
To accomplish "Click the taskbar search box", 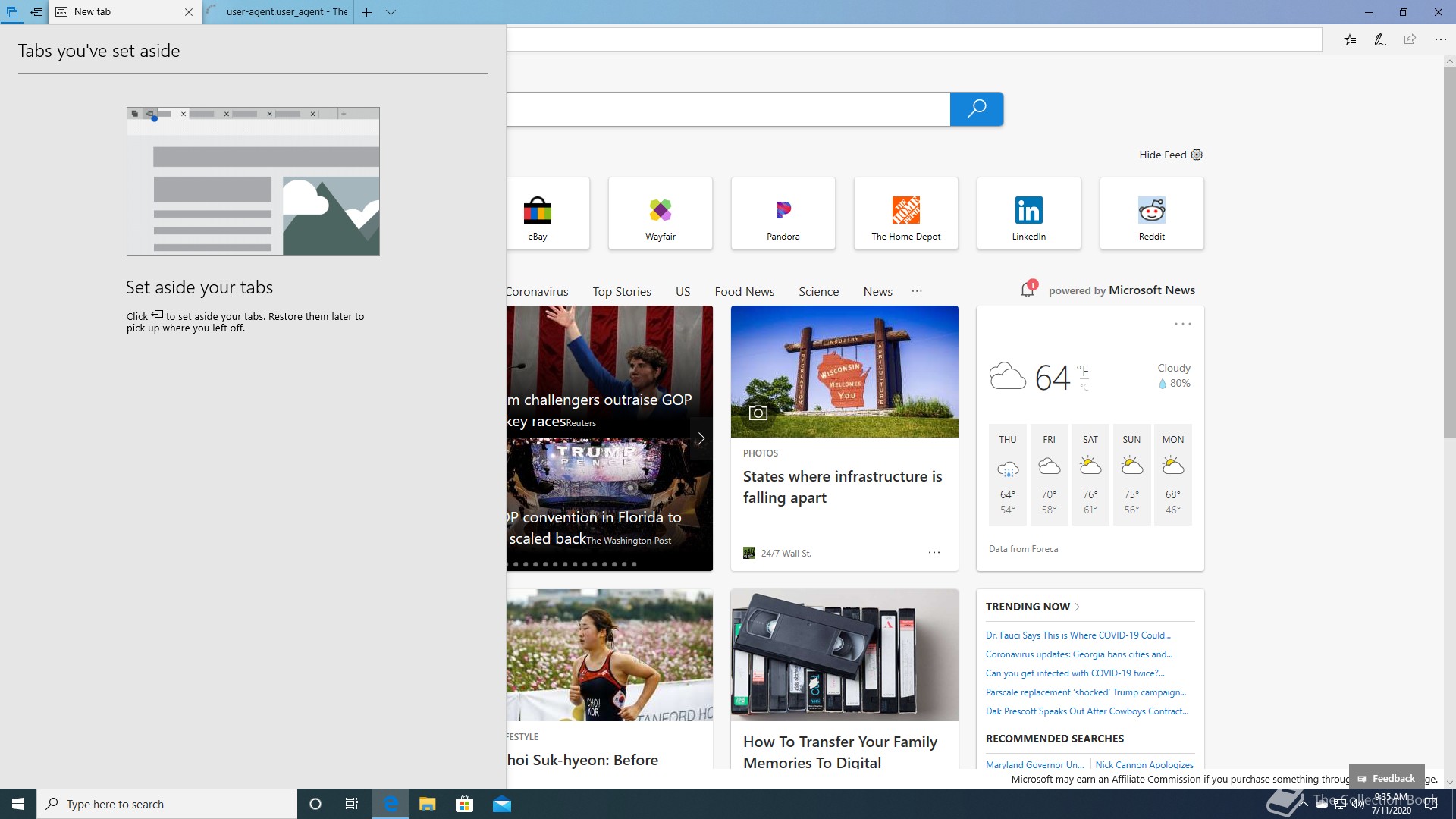I will pyautogui.click(x=167, y=804).
